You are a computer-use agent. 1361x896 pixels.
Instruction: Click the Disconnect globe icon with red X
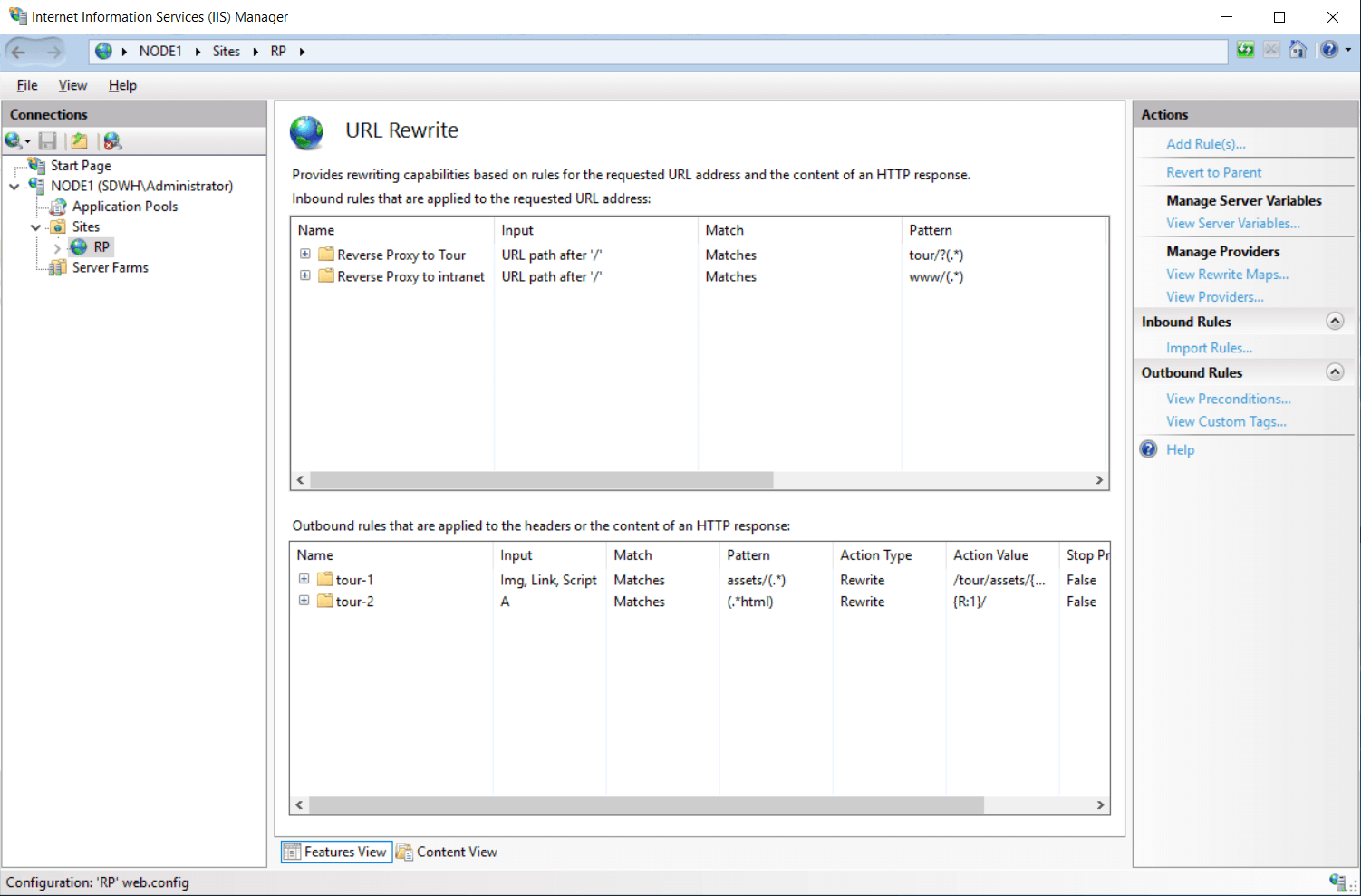pos(112,141)
